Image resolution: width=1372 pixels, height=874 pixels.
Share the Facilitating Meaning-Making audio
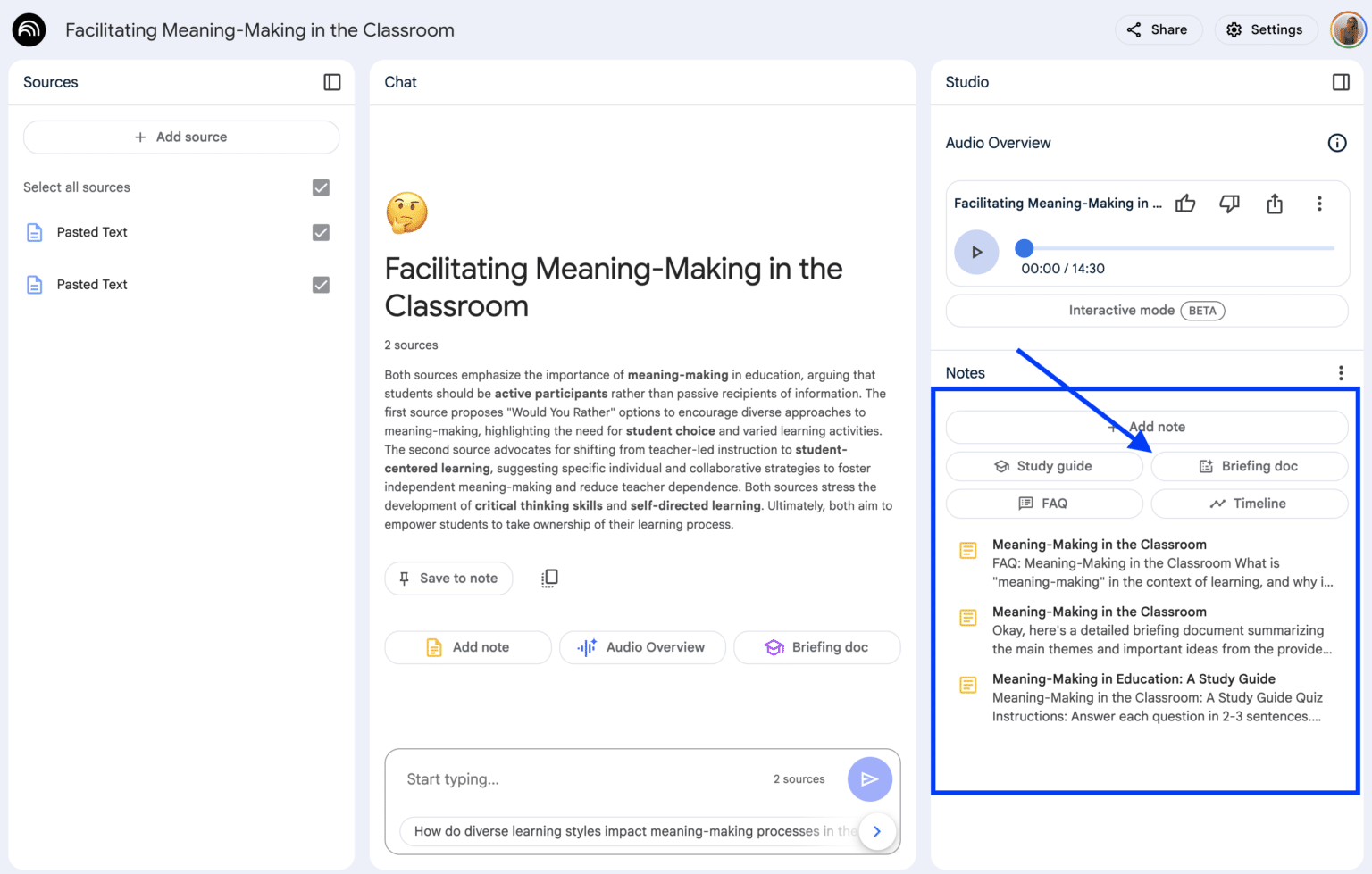pos(1275,204)
